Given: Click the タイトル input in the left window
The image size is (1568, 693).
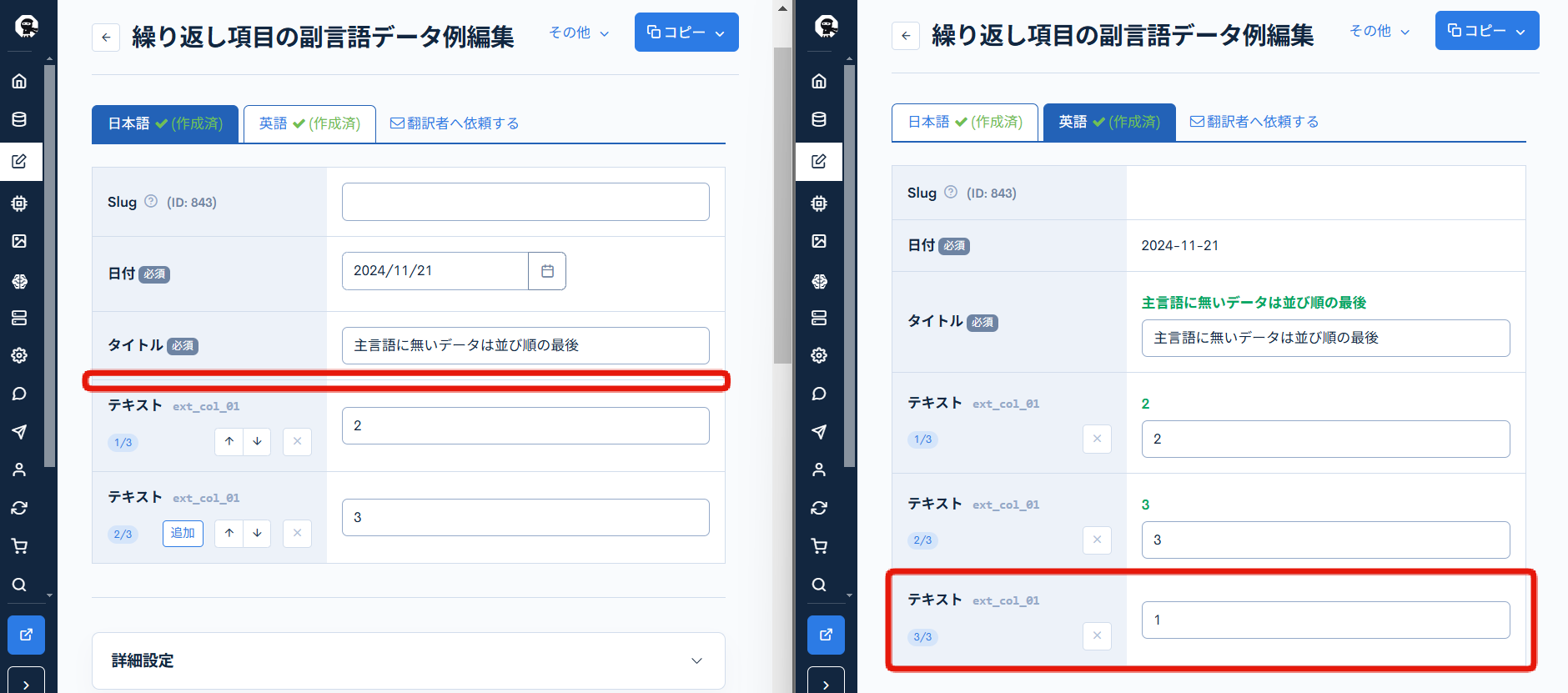Looking at the screenshot, I should [x=525, y=345].
